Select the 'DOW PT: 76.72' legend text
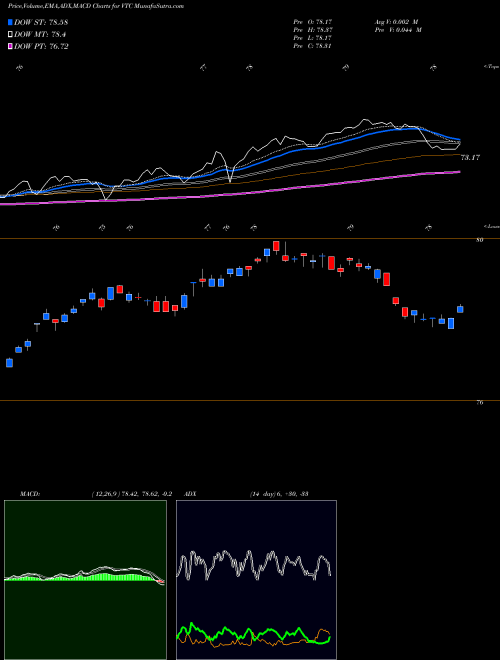Viewport: 500px width, 660px height. pyautogui.click(x=41, y=46)
